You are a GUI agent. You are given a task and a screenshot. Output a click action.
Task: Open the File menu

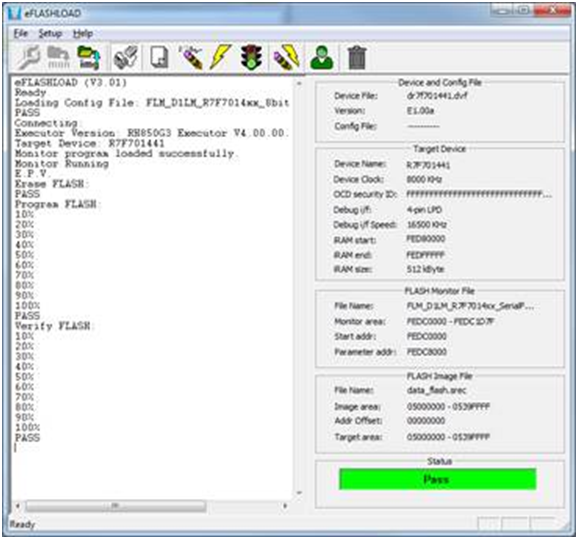(x=21, y=34)
